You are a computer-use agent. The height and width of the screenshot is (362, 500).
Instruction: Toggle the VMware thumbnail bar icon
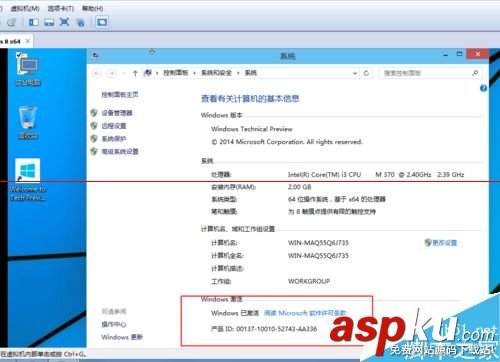49,22
